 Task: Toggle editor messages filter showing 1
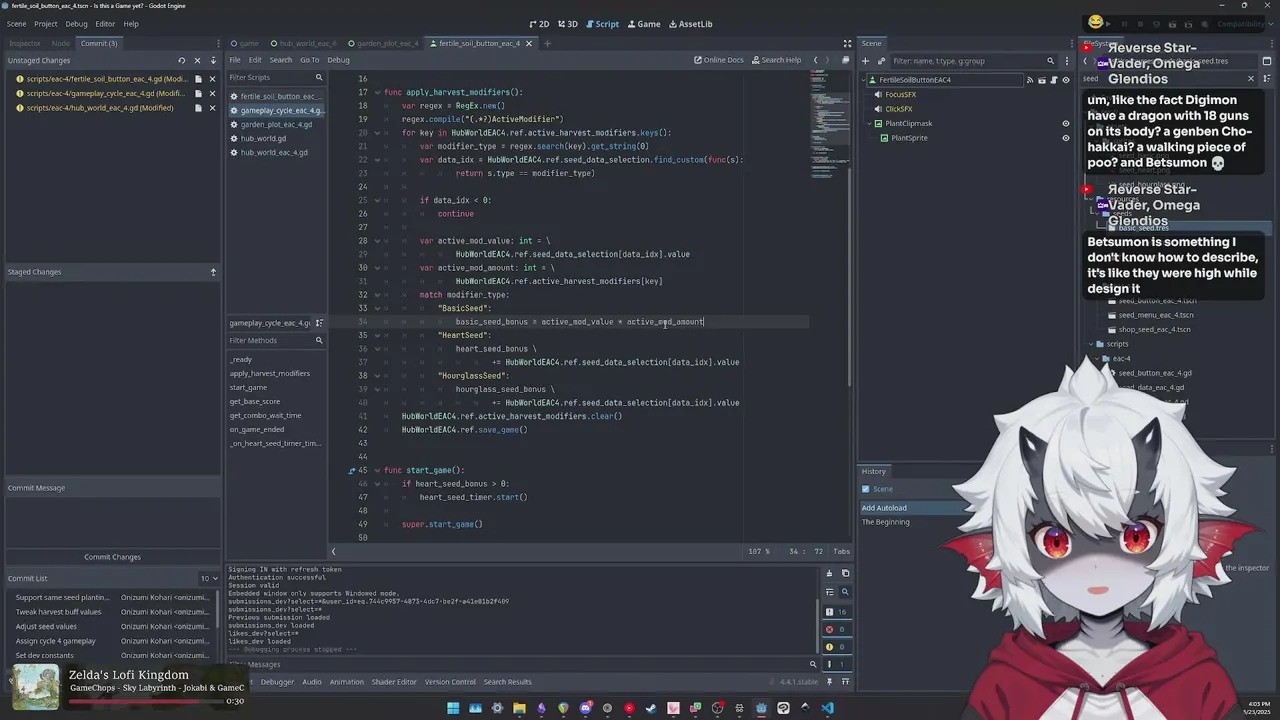pos(836,665)
